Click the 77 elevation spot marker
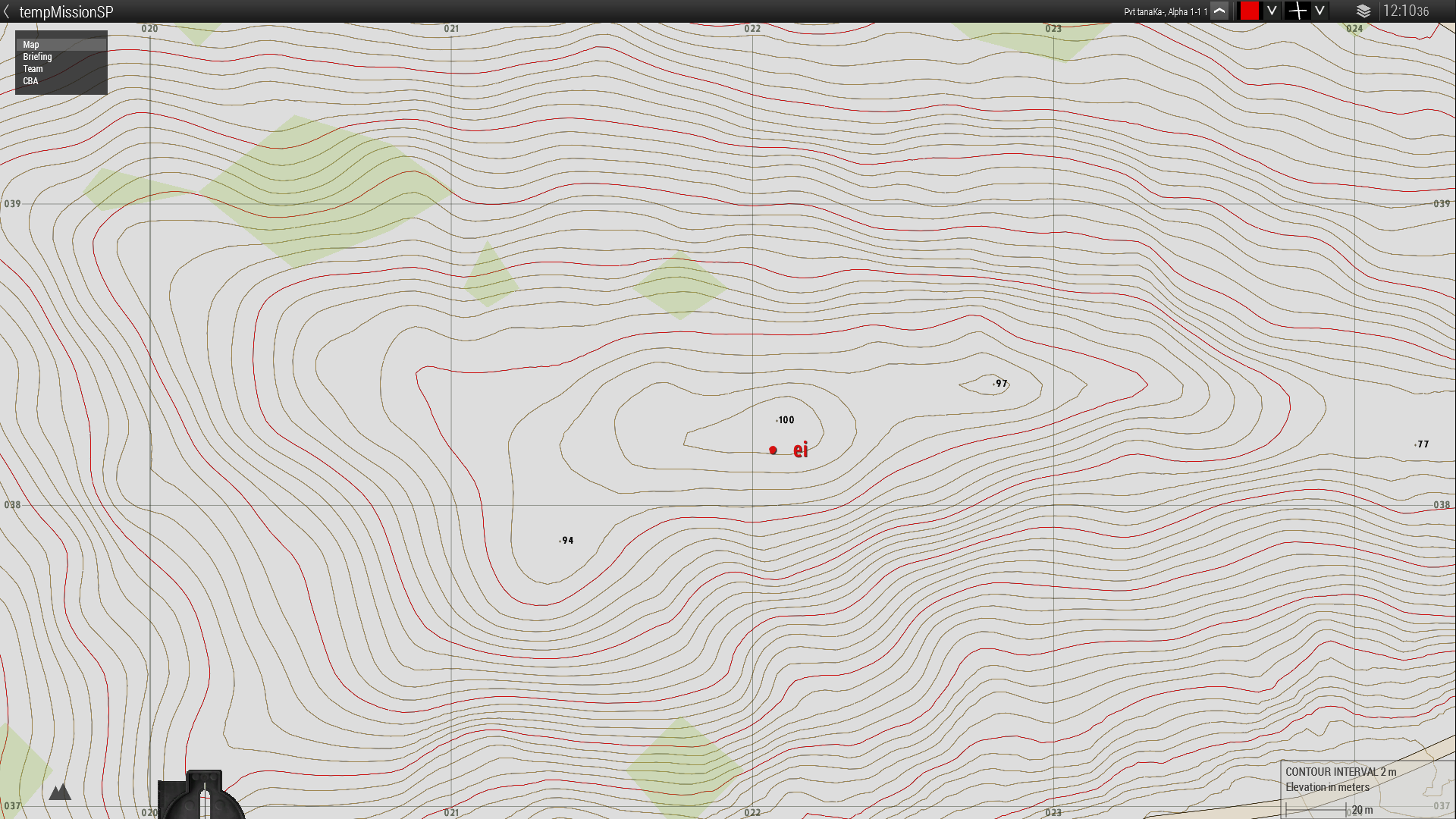The height and width of the screenshot is (819, 1456). point(1416,444)
